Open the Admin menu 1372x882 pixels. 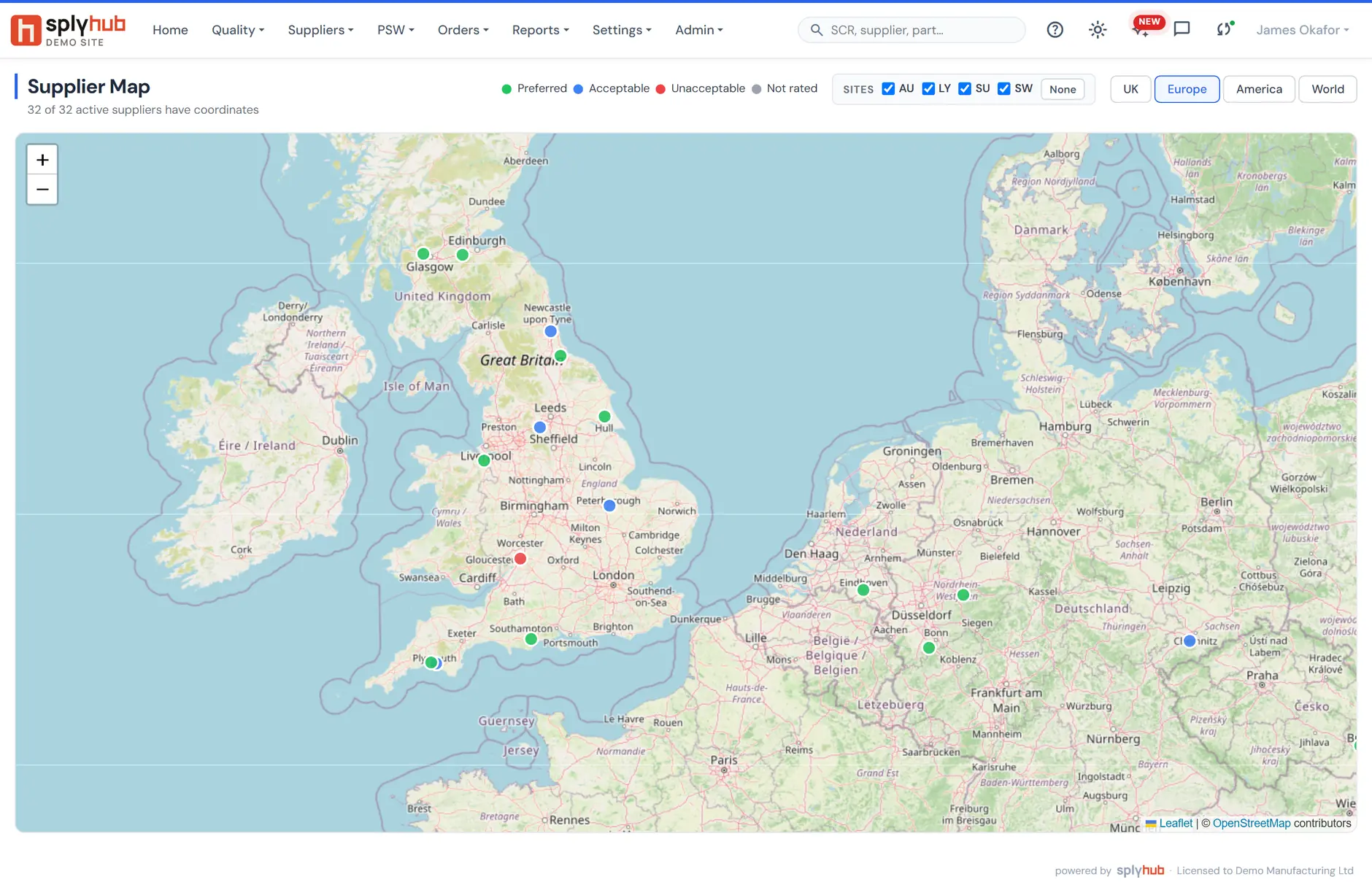[698, 30]
